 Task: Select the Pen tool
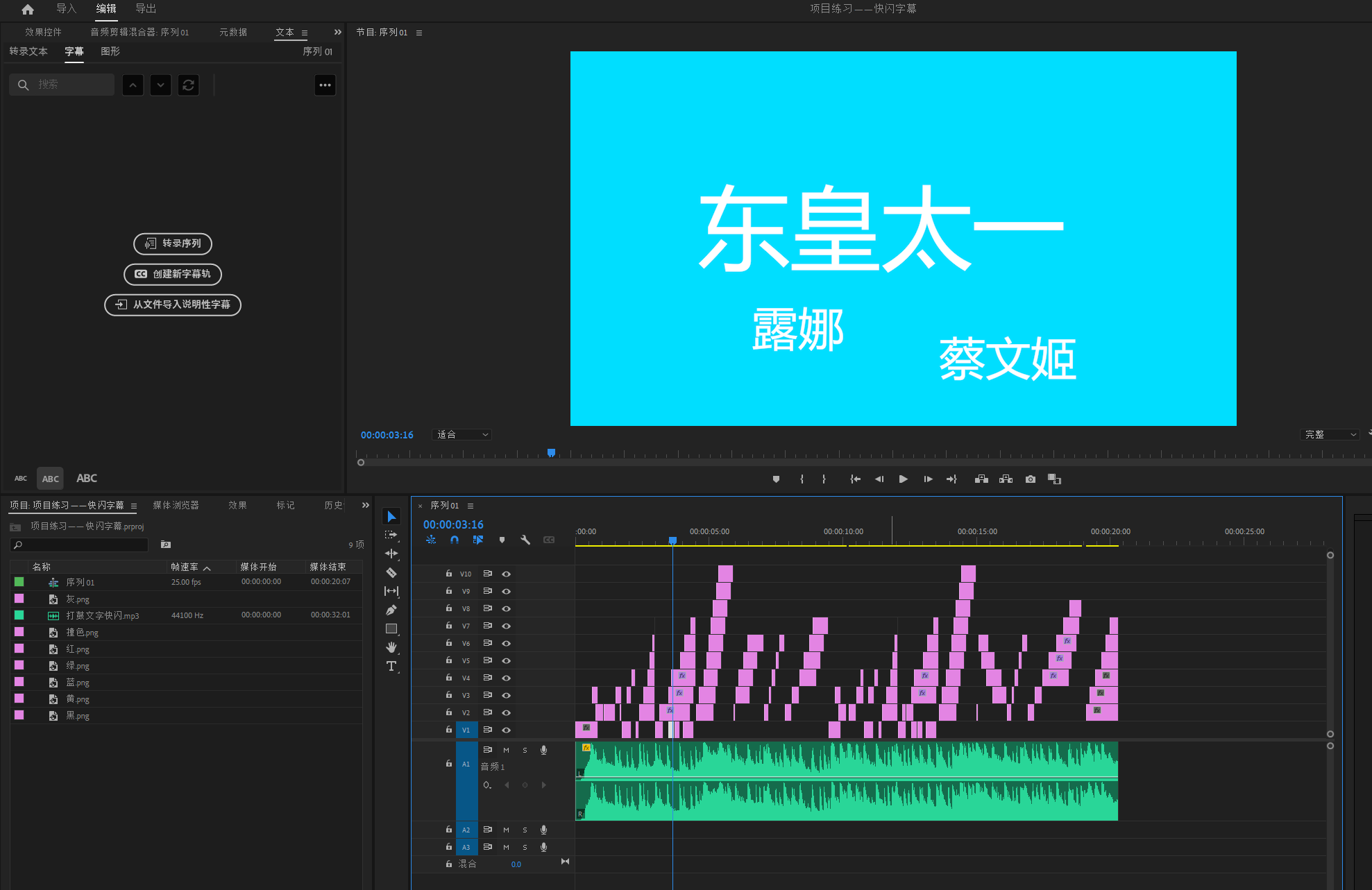click(x=391, y=610)
